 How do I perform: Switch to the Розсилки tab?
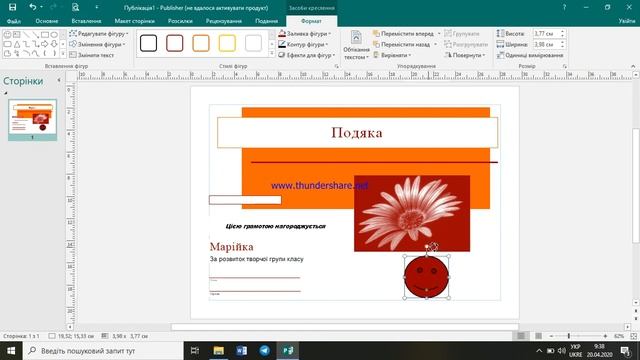tap(180, 21)
